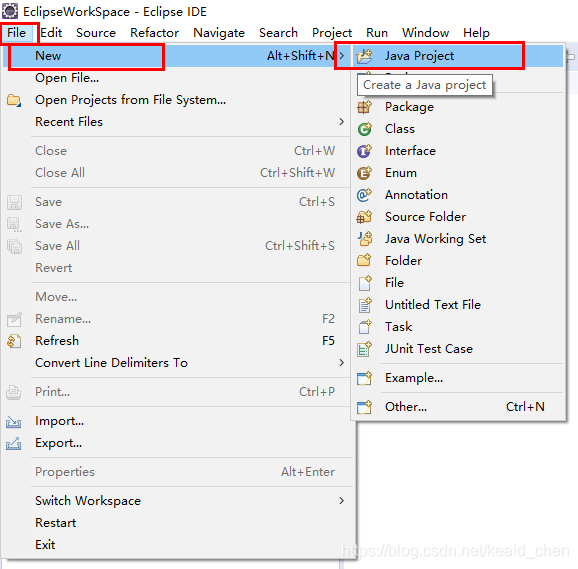Image resolution: width=578 pixels, height=569 pixels.
Task: Click the Import icon
Action: tap(14, 421)
